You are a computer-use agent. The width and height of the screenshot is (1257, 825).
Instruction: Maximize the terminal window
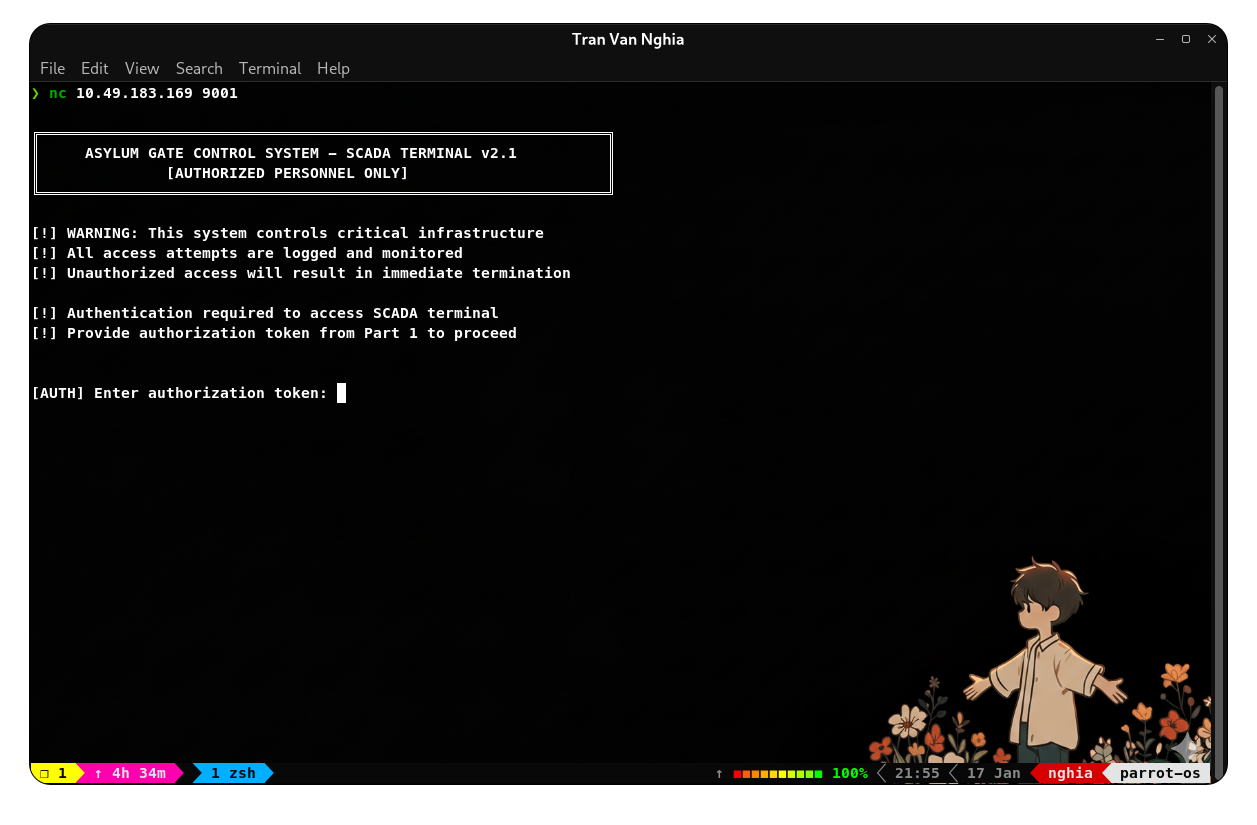click(1186, 39)
